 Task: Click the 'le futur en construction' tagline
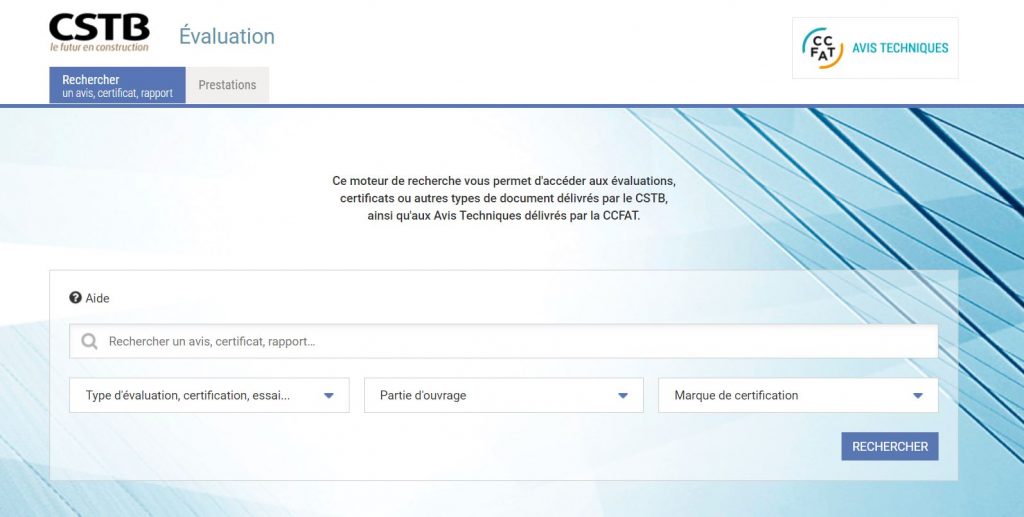pos(99,47)
